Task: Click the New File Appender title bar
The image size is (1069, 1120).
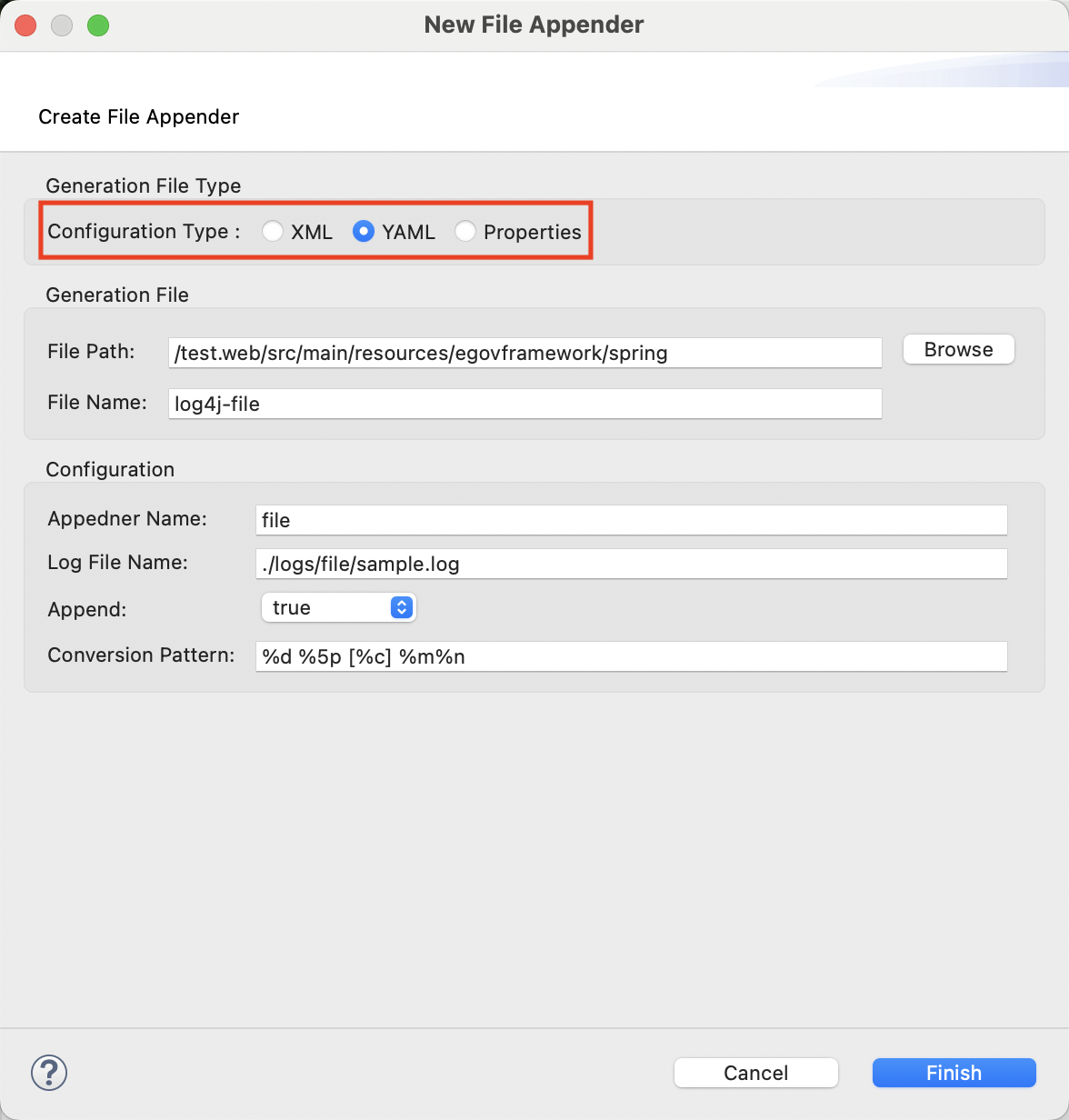Action: [534, 25]
